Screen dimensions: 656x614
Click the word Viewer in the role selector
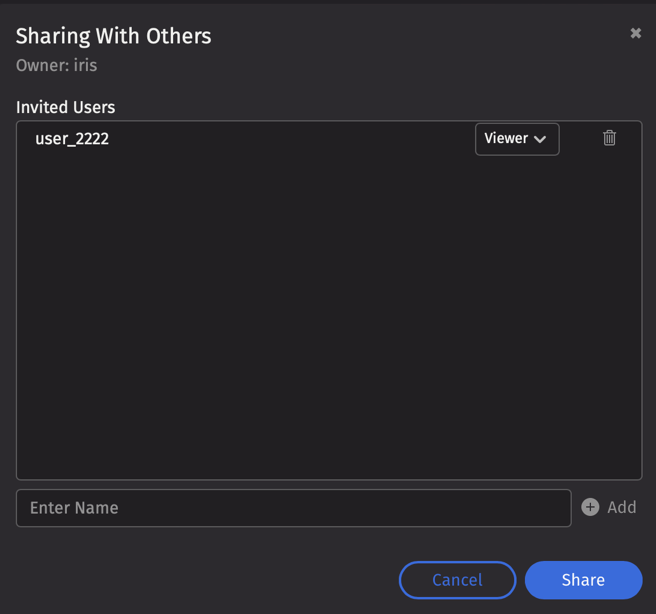(x=506, y=139)
